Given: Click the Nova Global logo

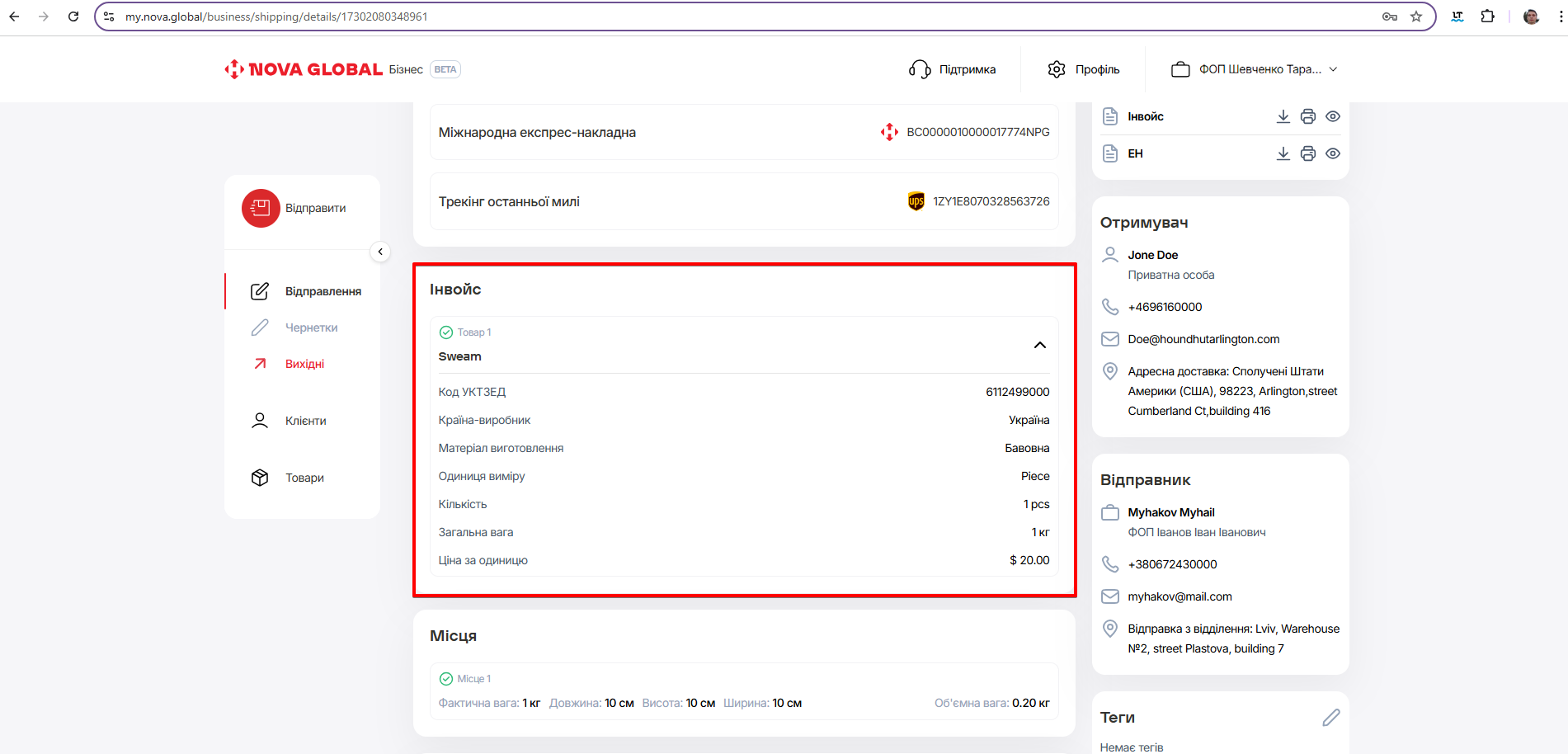Looking at the screenshot, I should (x=304, y=69).
